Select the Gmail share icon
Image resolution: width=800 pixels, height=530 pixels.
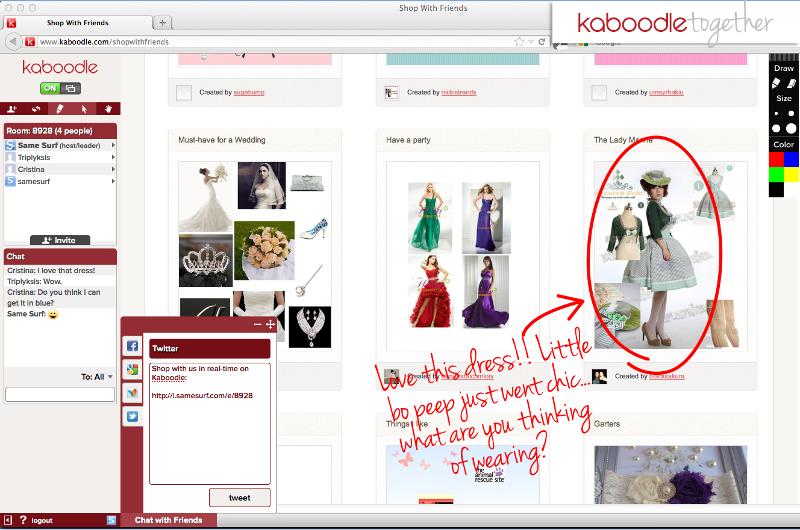(132, 393)
